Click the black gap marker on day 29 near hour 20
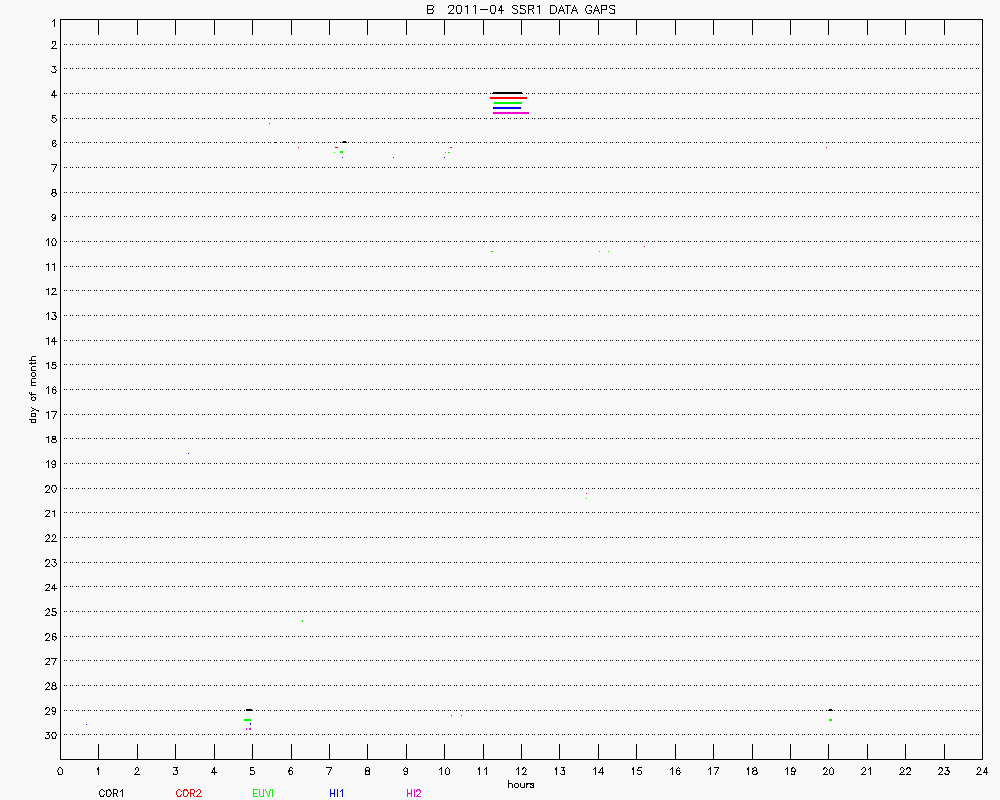The image size is (1000, 800). pyautogui.click(x=830, y=710)
